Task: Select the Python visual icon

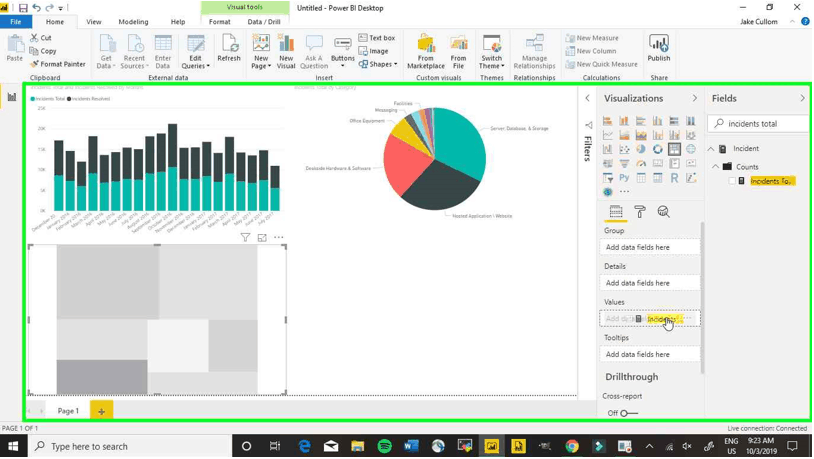Action: pyautogui.click(x=624, y=178)
